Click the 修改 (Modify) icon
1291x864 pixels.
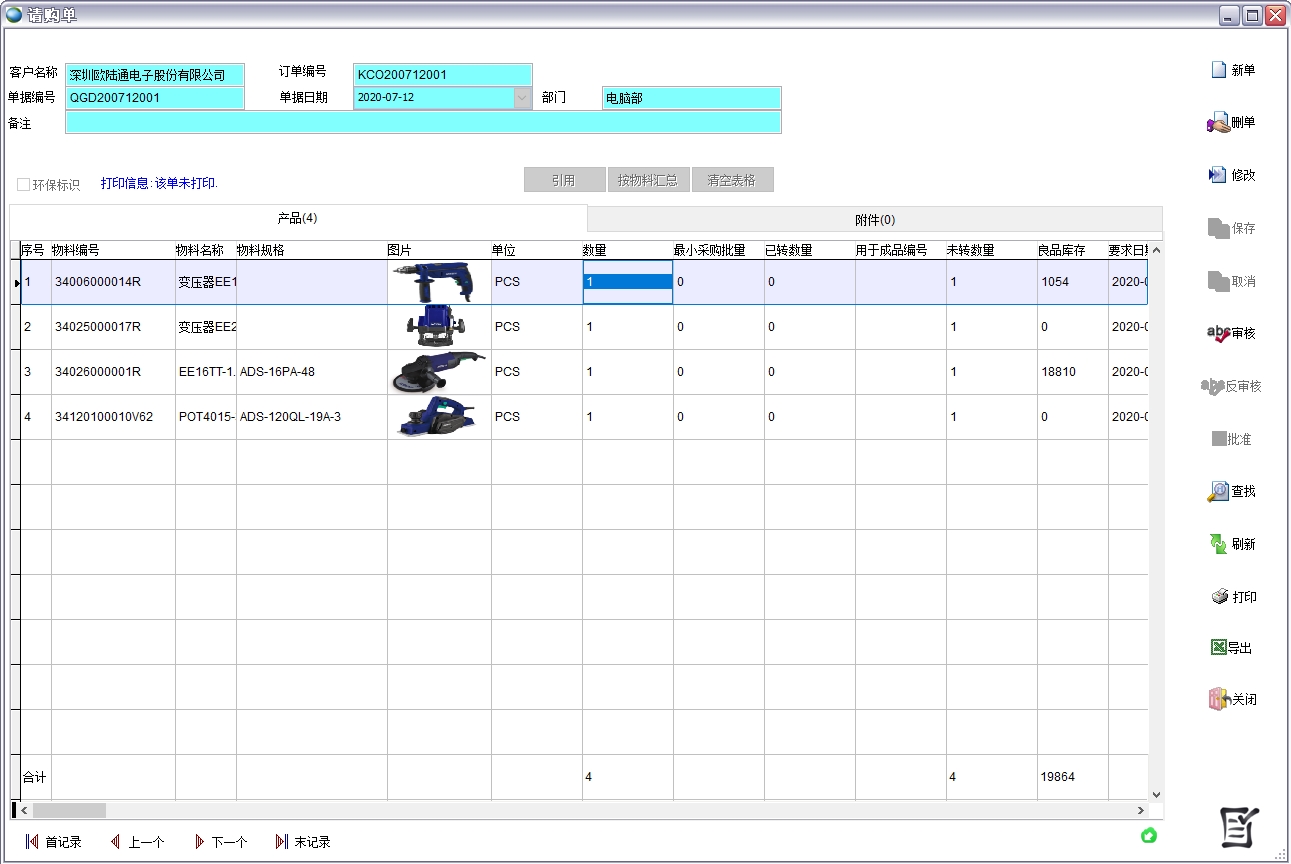[1218, 175]
